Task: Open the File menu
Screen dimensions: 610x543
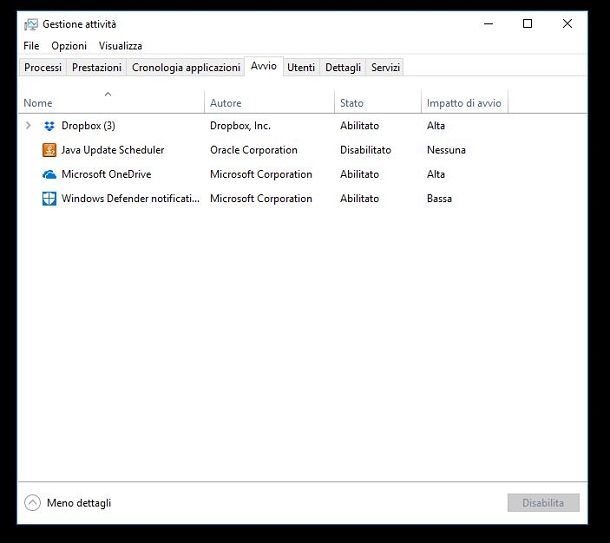Action: point(31,46)
